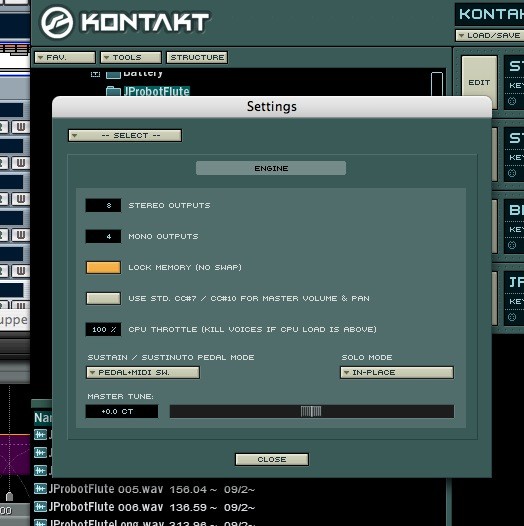Click the CPU Throttle label text
The image size is (524, 526).
pos(252,329)
